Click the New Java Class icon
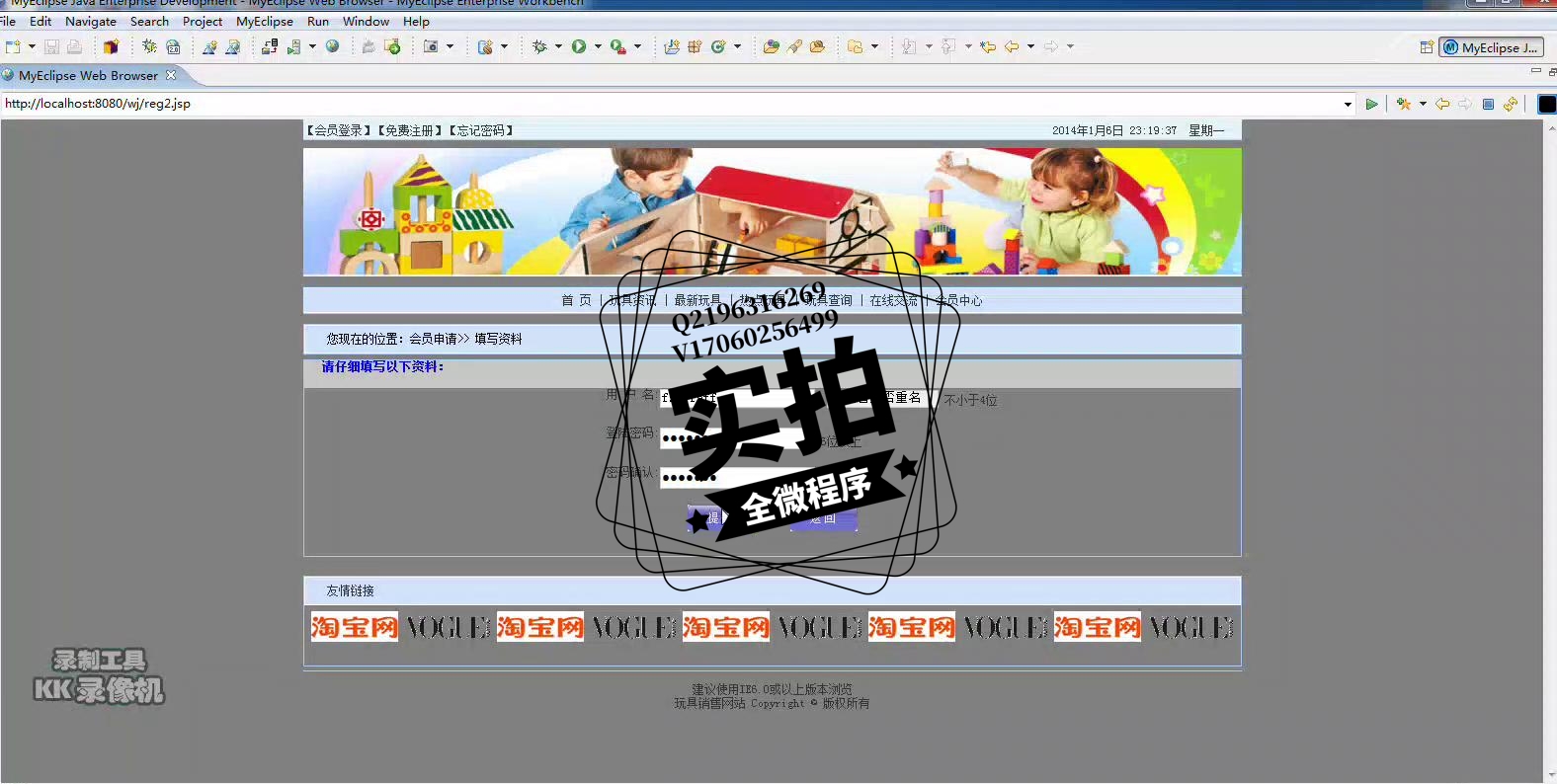The width and height of the screenshot is (1557, 784). coord(718,46)
